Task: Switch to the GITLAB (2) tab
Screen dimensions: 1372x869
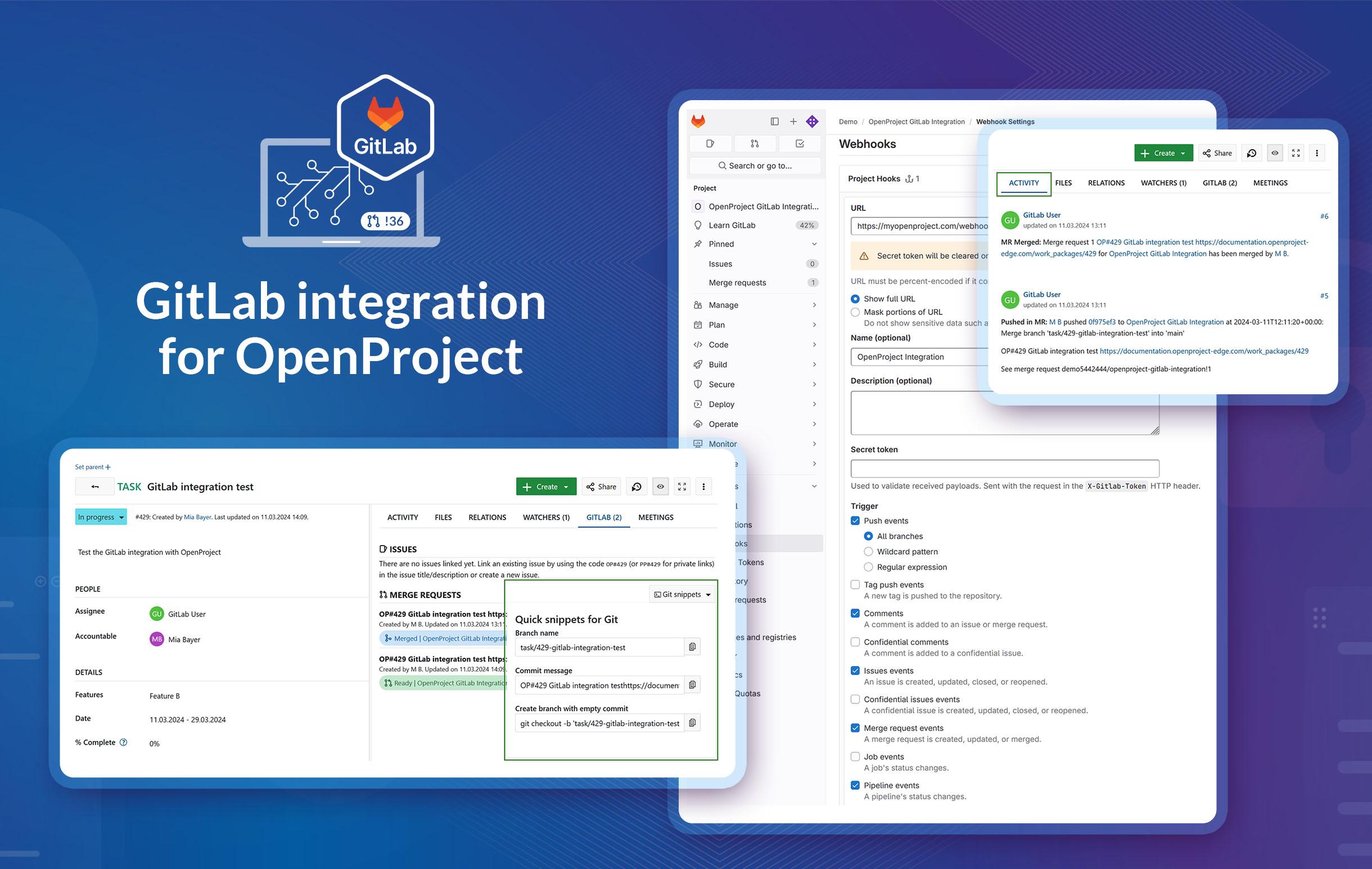Action: click(603, 517)
